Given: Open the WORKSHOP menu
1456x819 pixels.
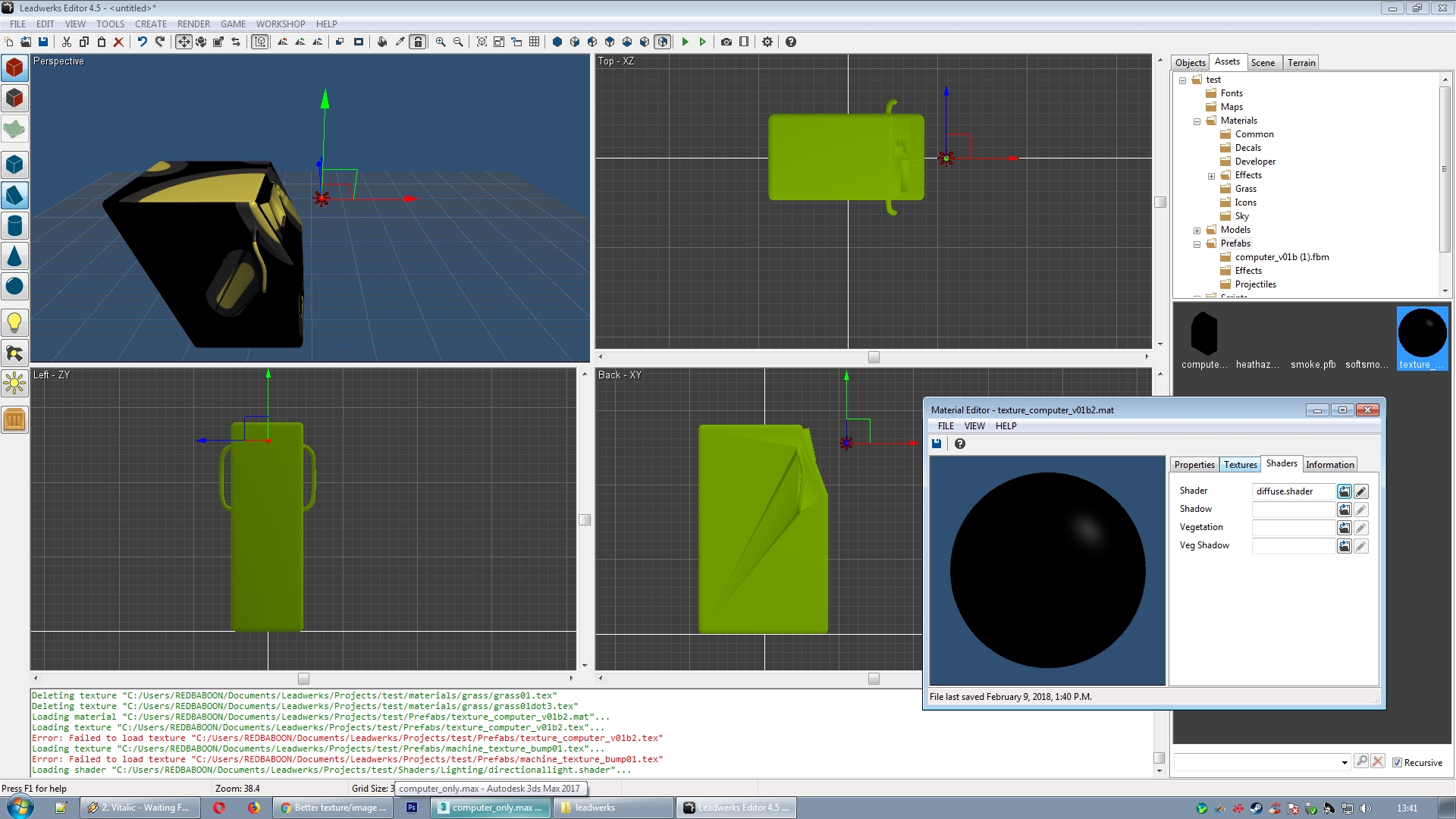Looking at the screenshot, I should click(x=280, y=24).
